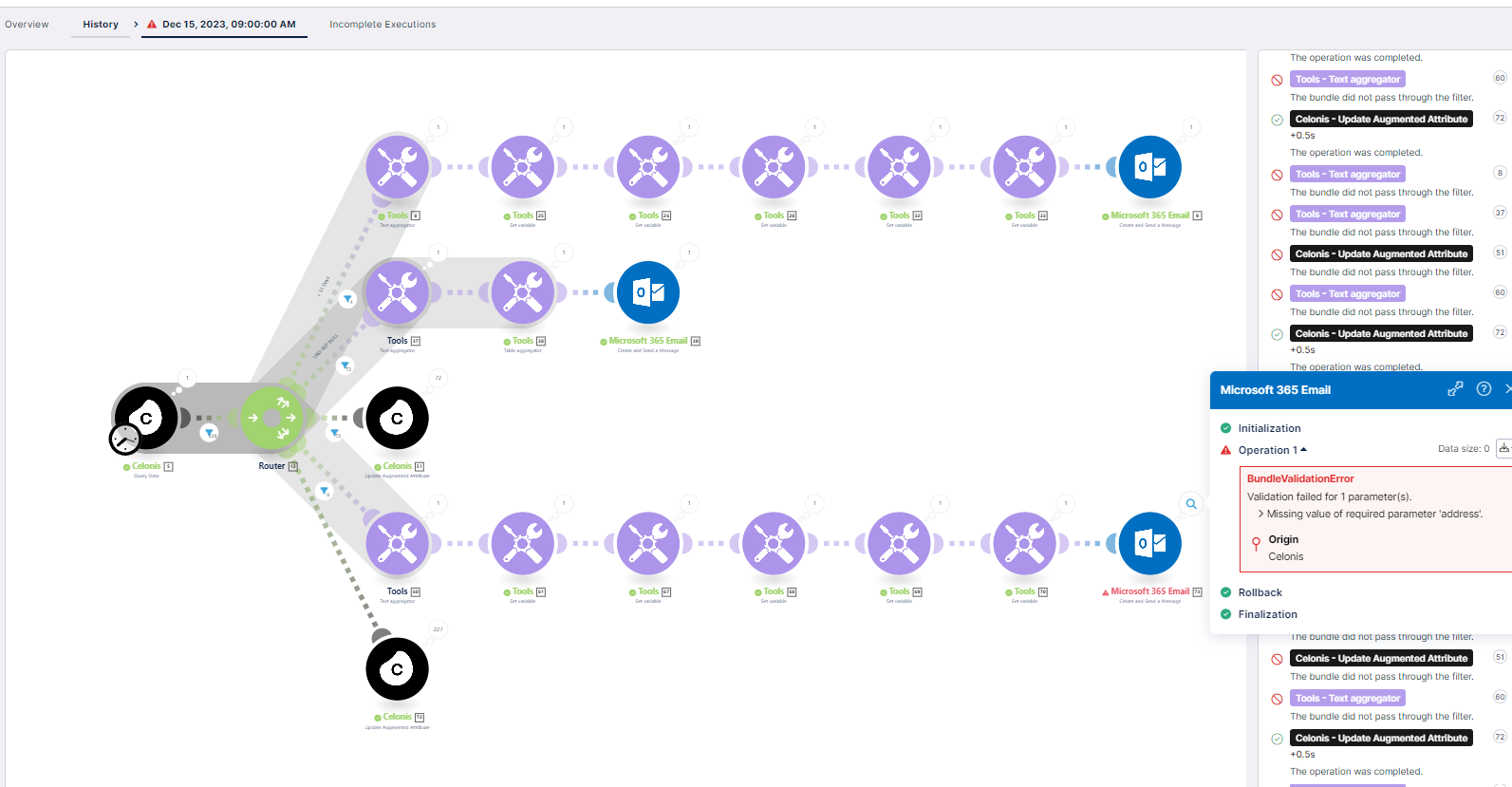The height and width of the screenshot is (787, 1512).
Task: Select the green Router module 12
Action: pos(271,418)
